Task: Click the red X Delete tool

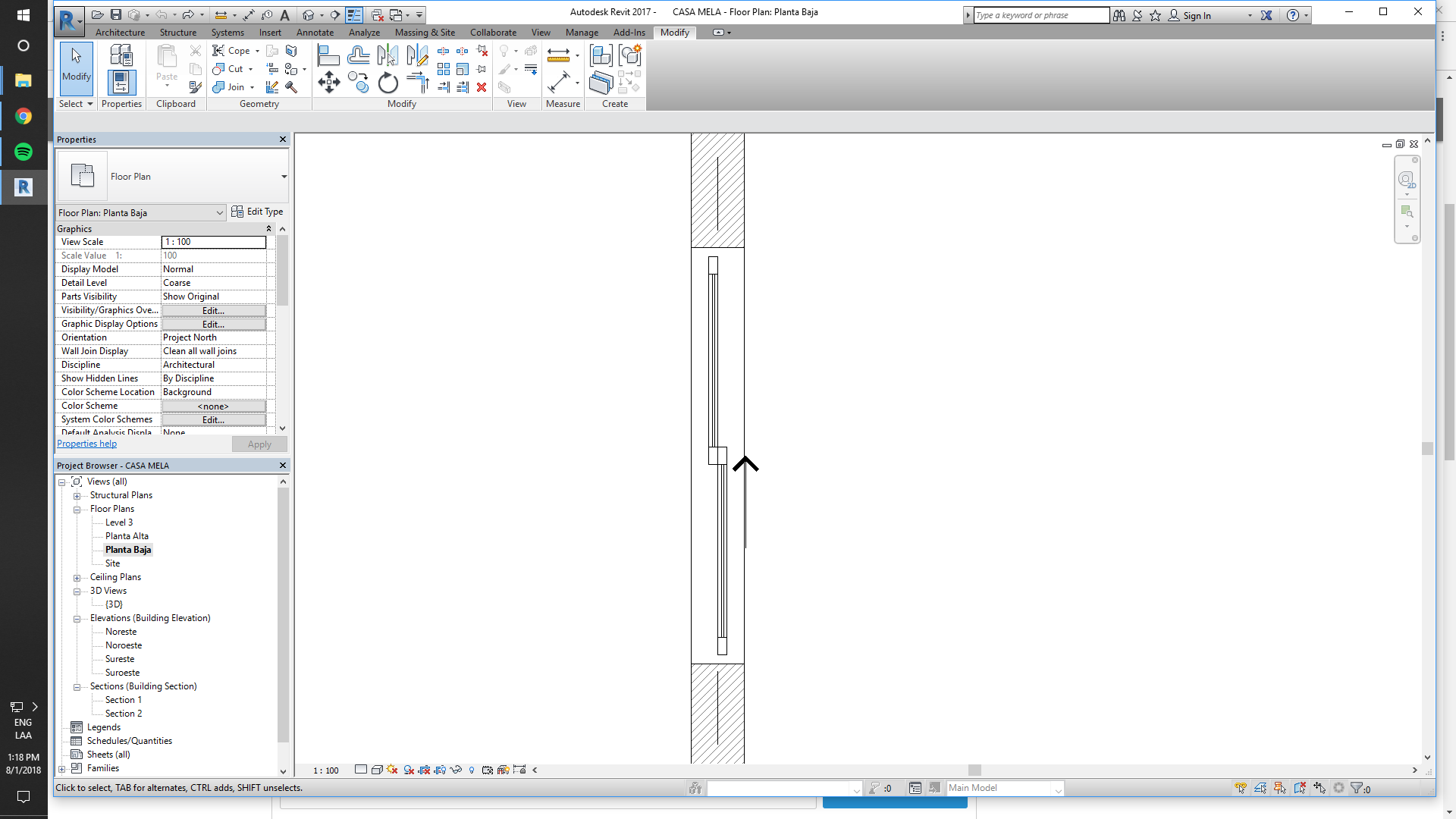Action: 482,87
